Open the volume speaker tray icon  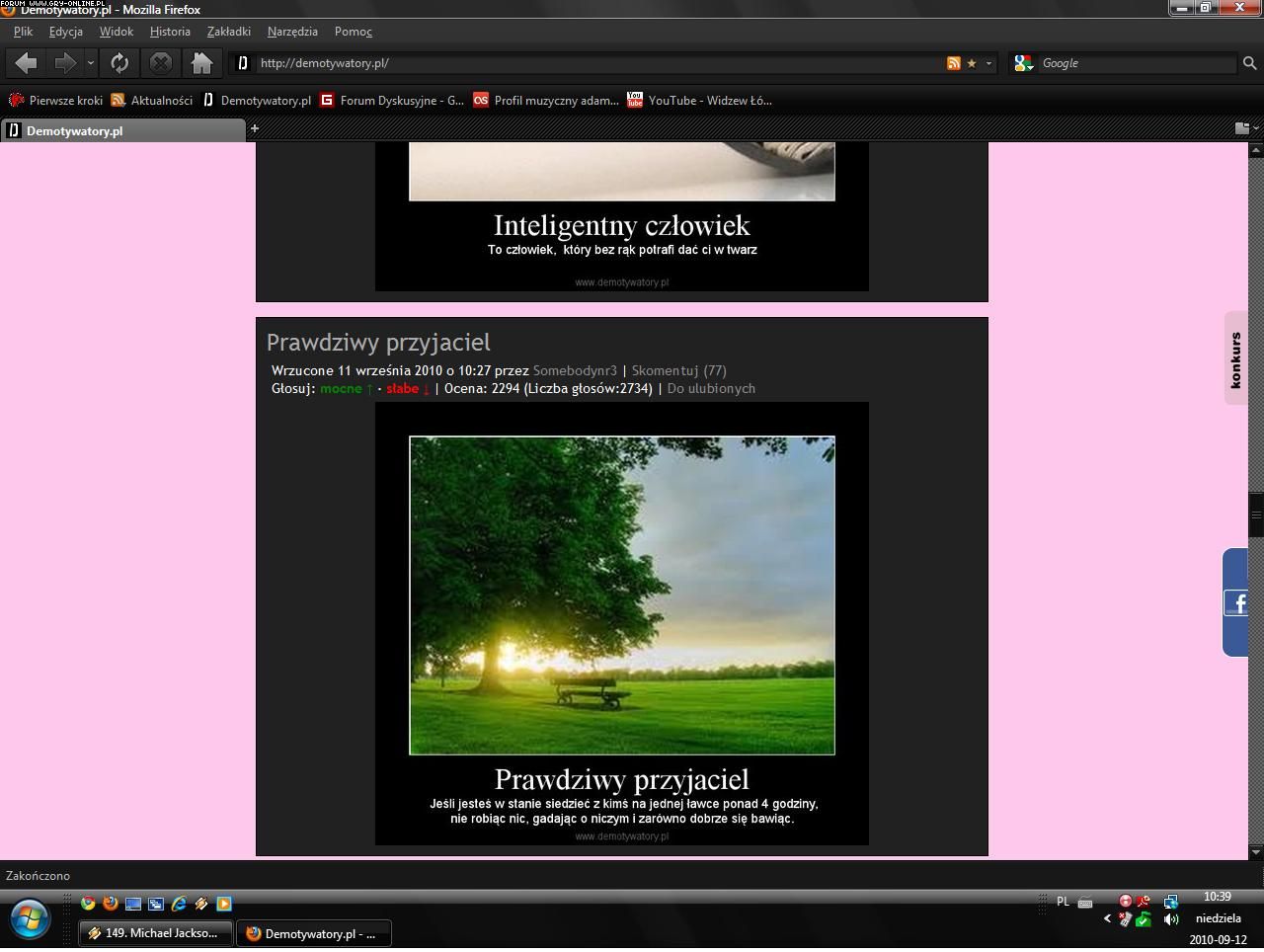point(1170,919)
